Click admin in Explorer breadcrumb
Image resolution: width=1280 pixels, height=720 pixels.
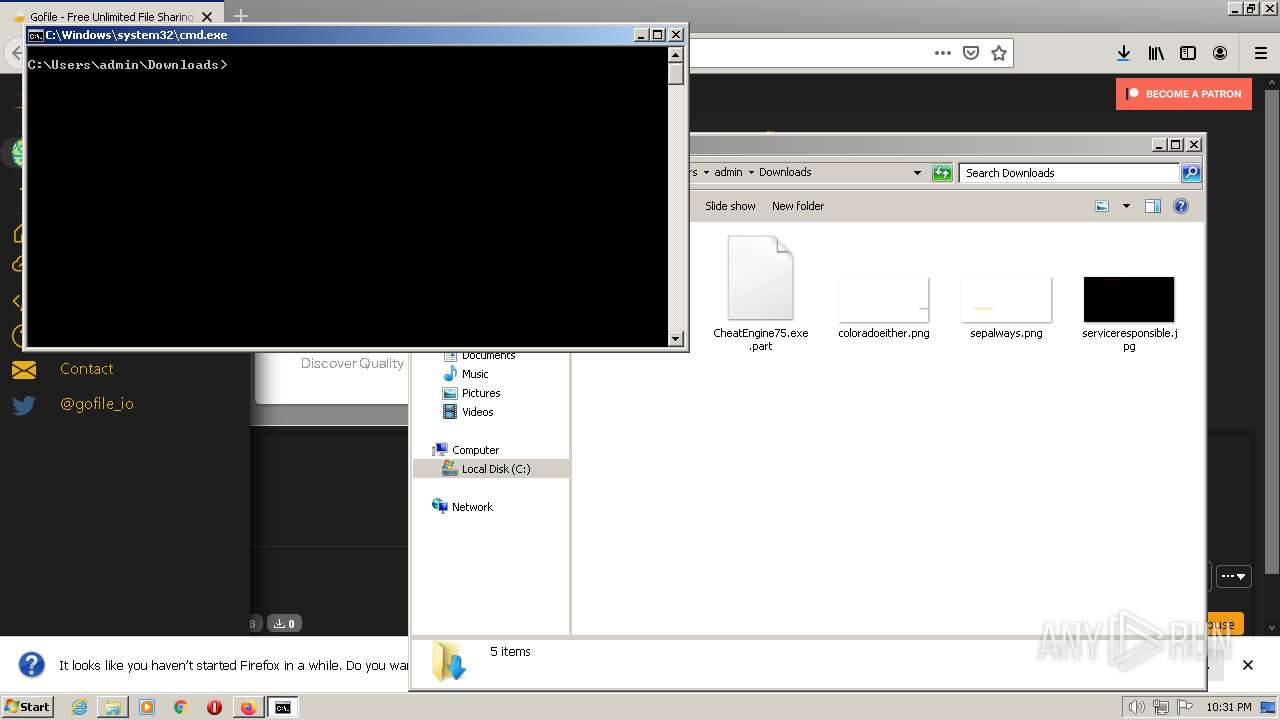pyautogui.click(x=728, y=172)
